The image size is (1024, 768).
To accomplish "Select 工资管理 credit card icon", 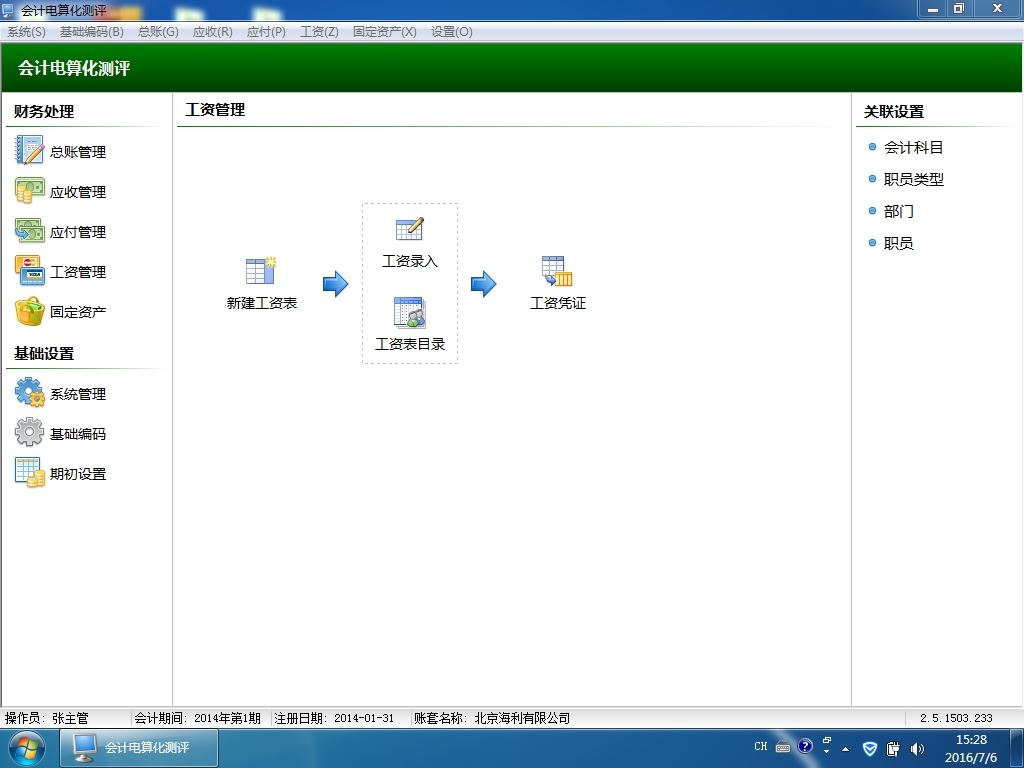I will tap(29, 270).
